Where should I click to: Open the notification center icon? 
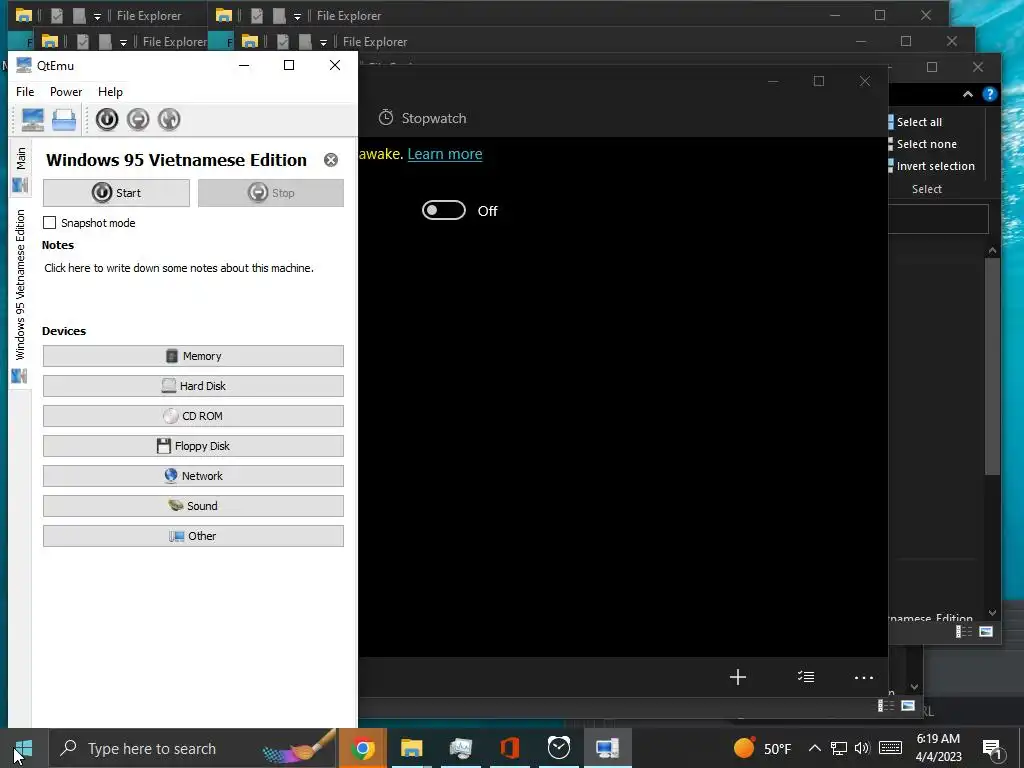click(992, 749)
